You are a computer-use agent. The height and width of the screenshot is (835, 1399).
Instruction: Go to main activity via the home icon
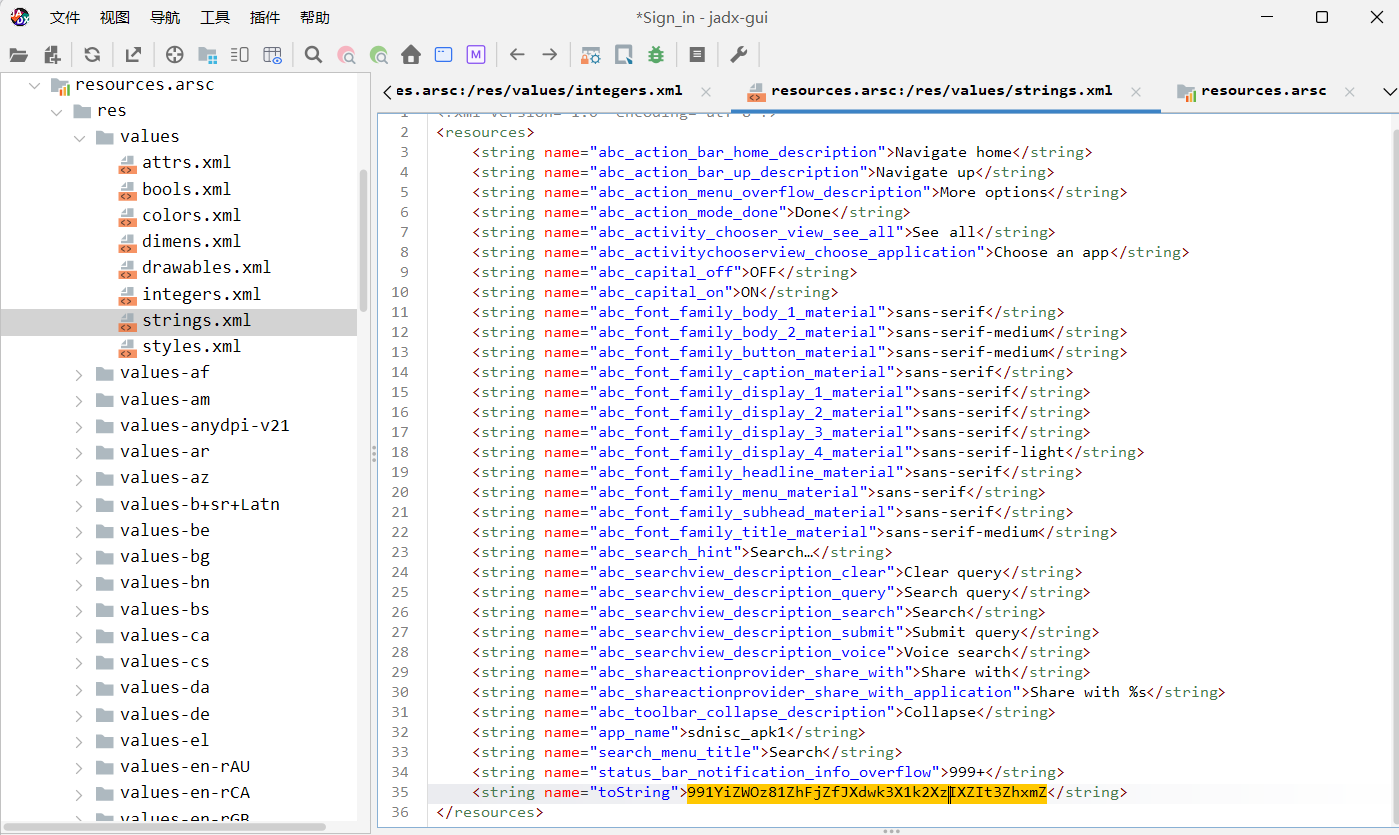click(x=411, y=55)
